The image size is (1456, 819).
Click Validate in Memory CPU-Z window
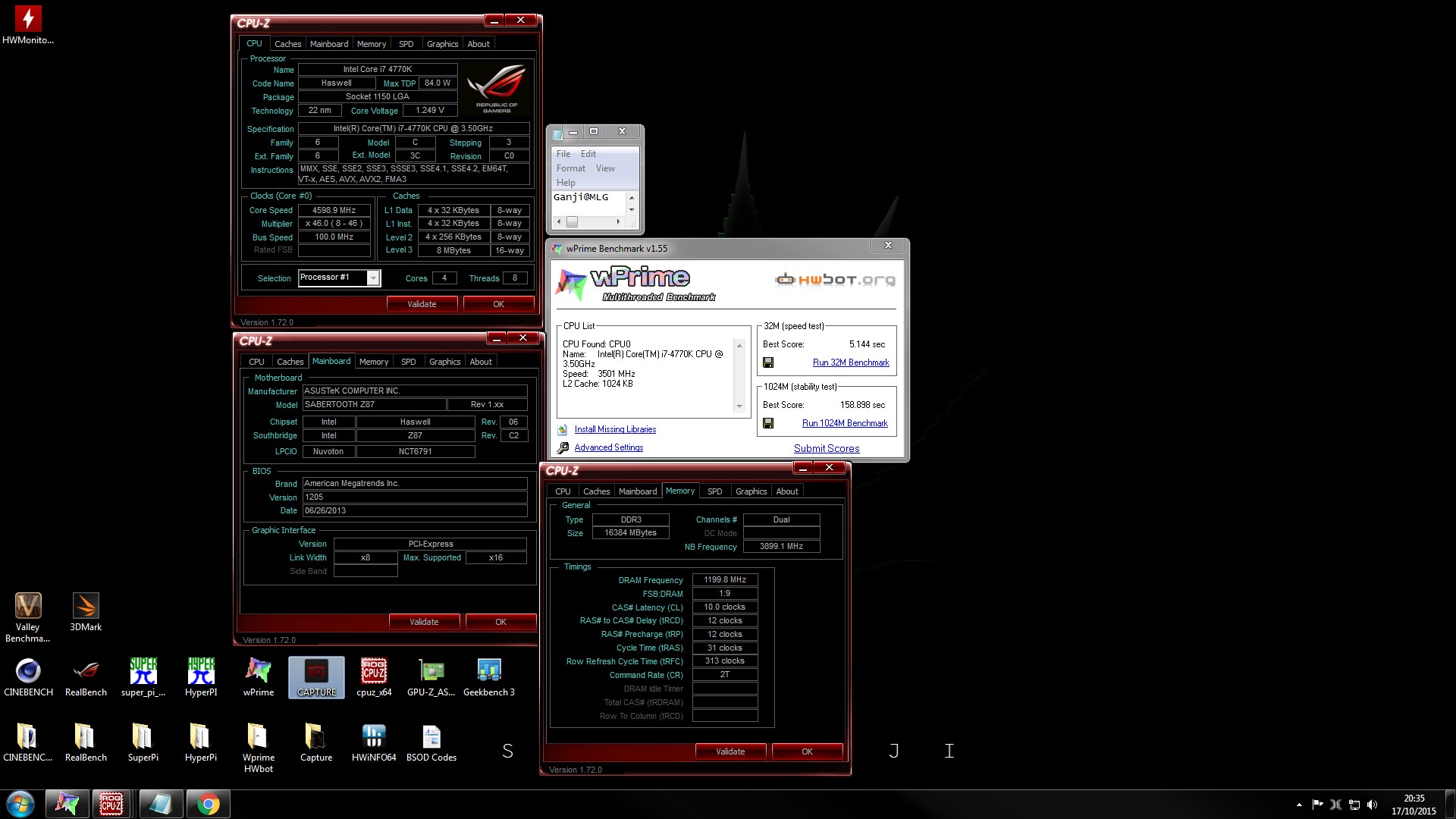click(x=730, y=752)
